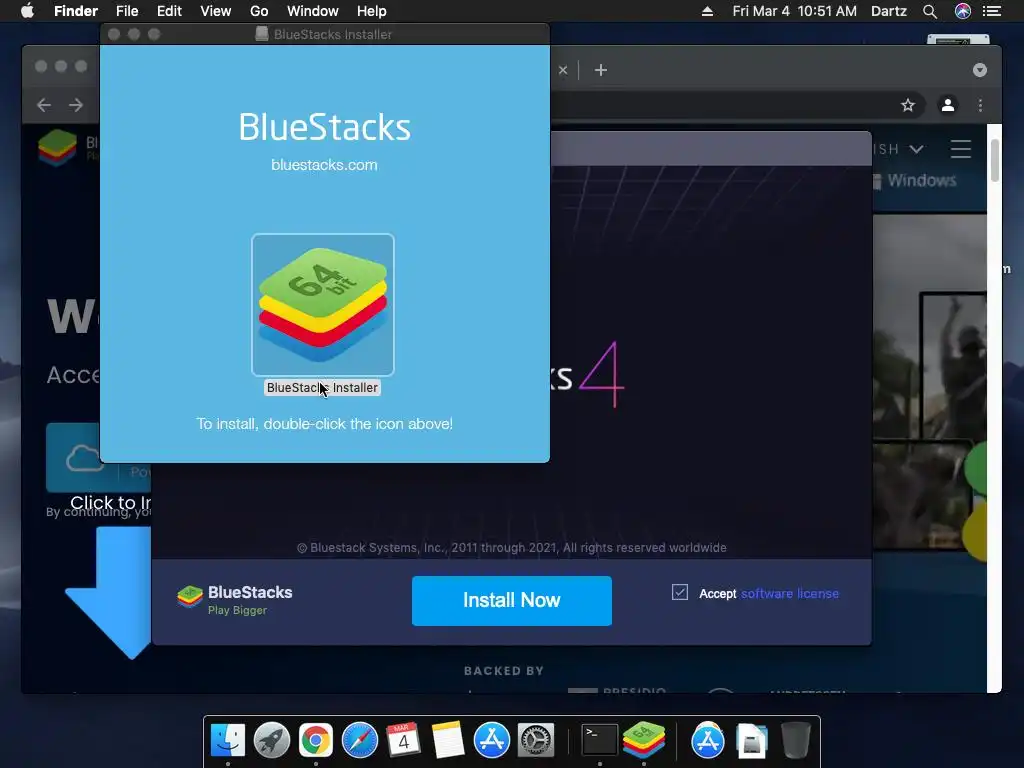Click the BlueStacks logo in the installer footer

[234, 599]
